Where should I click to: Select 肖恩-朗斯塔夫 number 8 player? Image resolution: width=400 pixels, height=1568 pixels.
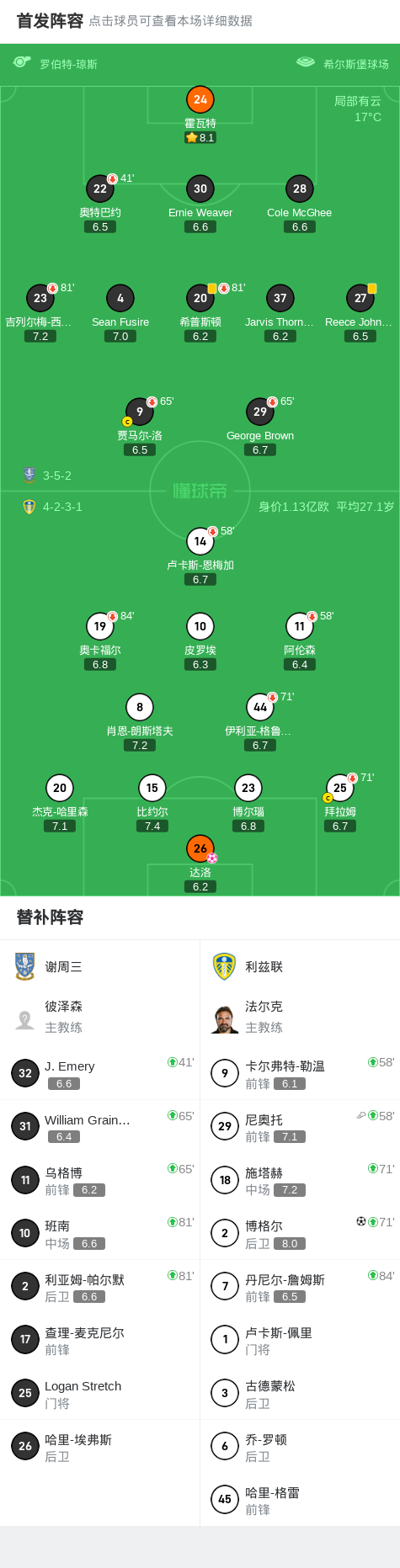click(x=140, y=707)
